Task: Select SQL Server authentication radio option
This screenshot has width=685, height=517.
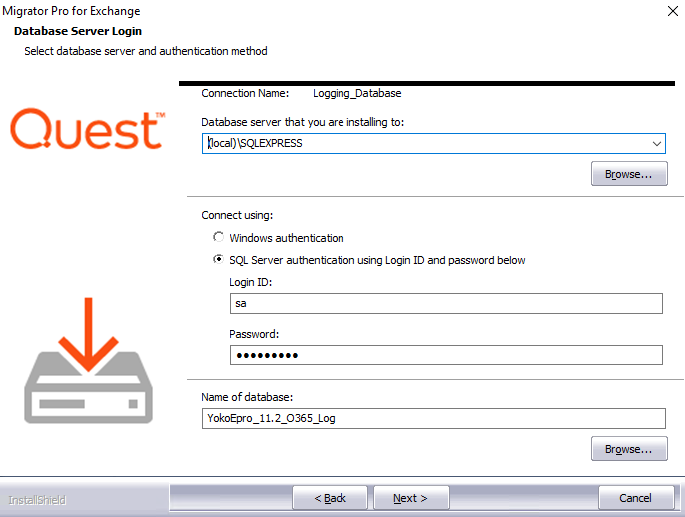Action: coord(218,260)
